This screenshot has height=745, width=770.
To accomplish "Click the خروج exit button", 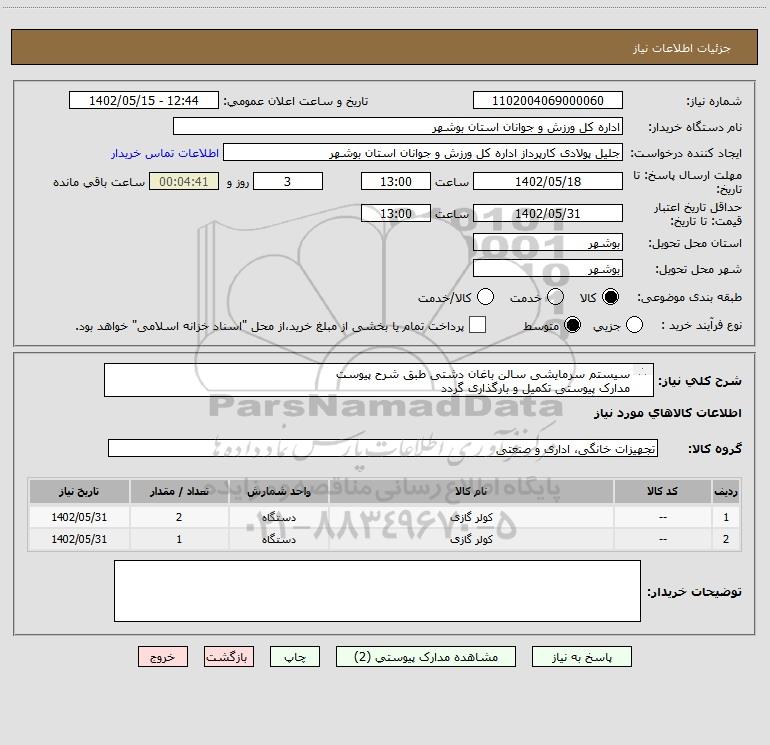I will click(x=163, y=657).
